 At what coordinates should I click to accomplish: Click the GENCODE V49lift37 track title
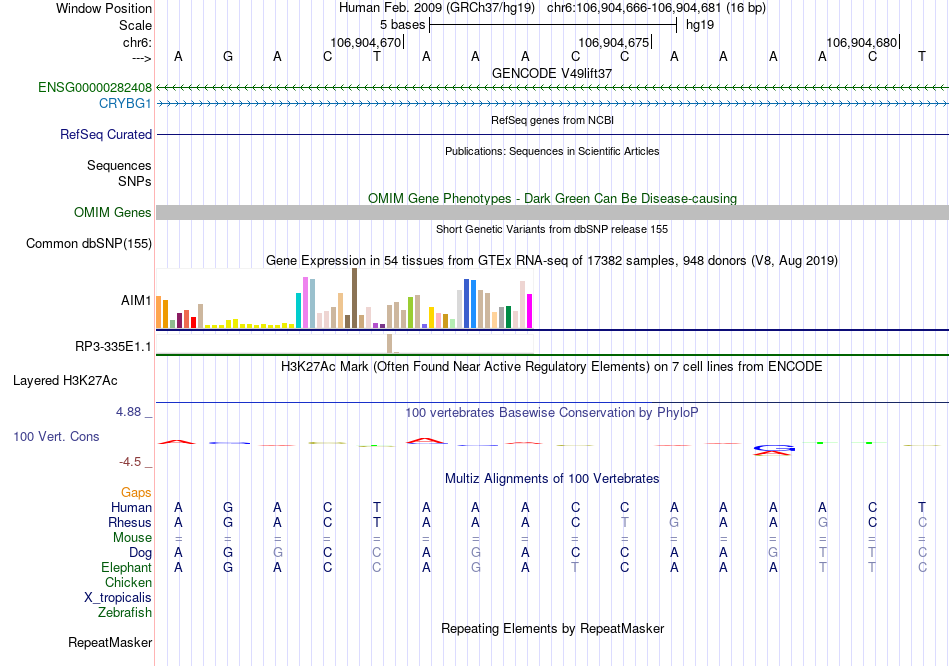pos(552,73)
